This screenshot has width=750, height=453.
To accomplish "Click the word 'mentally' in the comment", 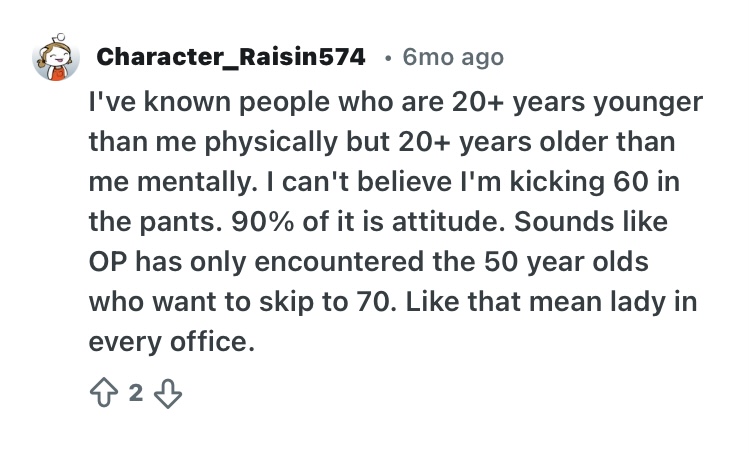I will click(x=194, y=182).
